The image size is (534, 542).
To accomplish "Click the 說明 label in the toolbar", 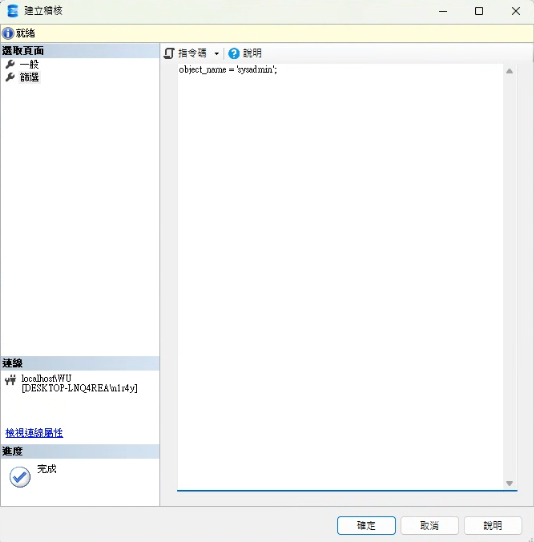I will (252, 53).
